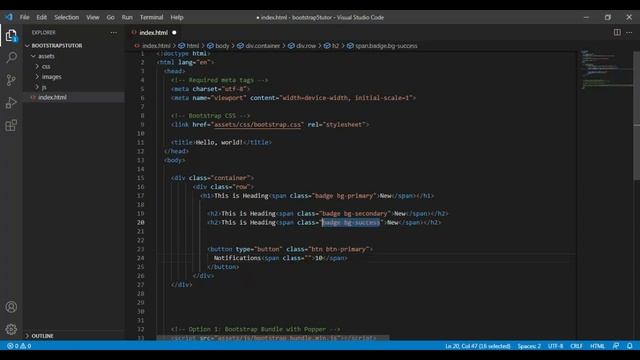Screen dimensions: 640x360
Task: Click the minimap code overview
Action: (606, 69)
